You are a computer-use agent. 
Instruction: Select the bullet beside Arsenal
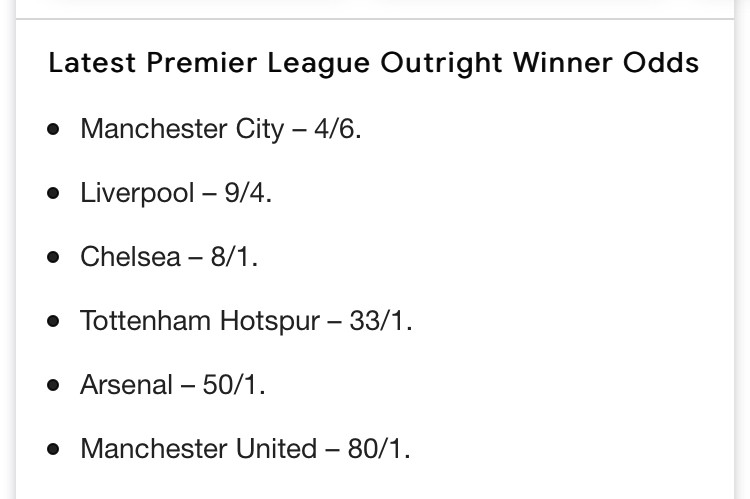pyautogui.click(x=53, y=385)
